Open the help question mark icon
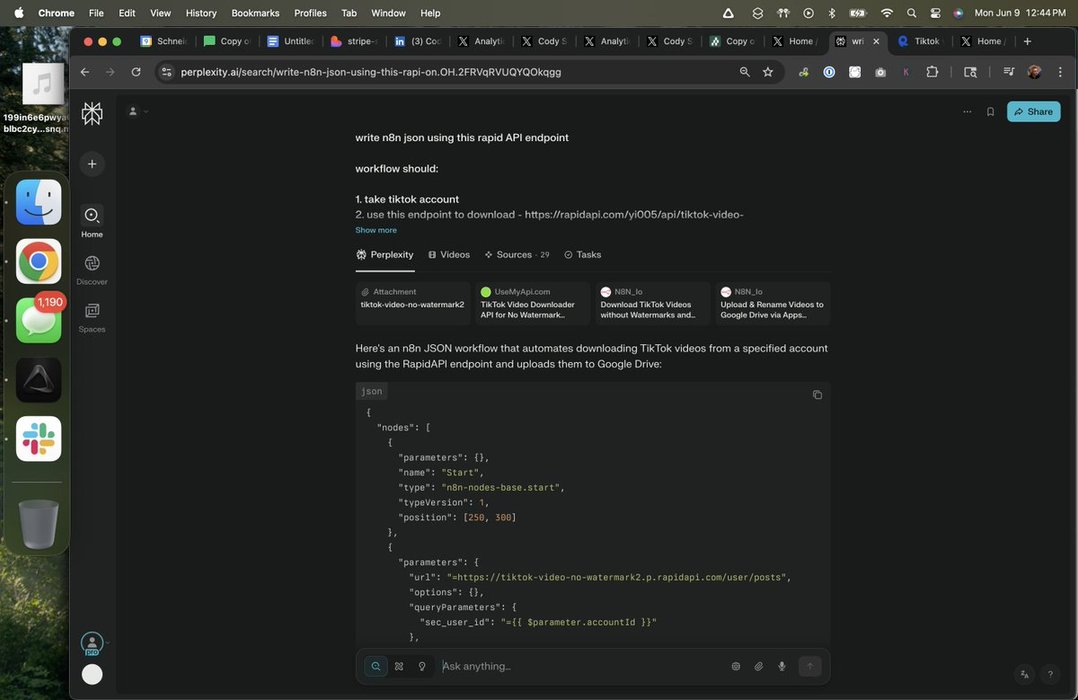This screenshot has height=700, width=1078. click(x=1050, y=674)
